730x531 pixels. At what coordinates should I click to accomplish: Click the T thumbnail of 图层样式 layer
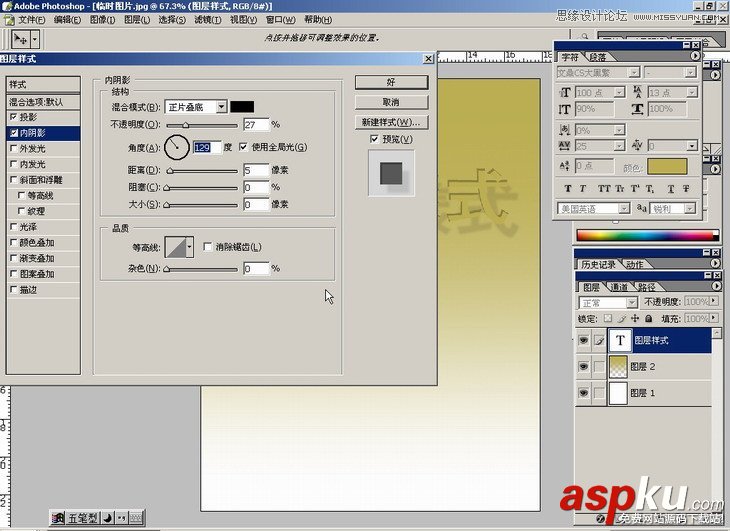pos(619,341)
